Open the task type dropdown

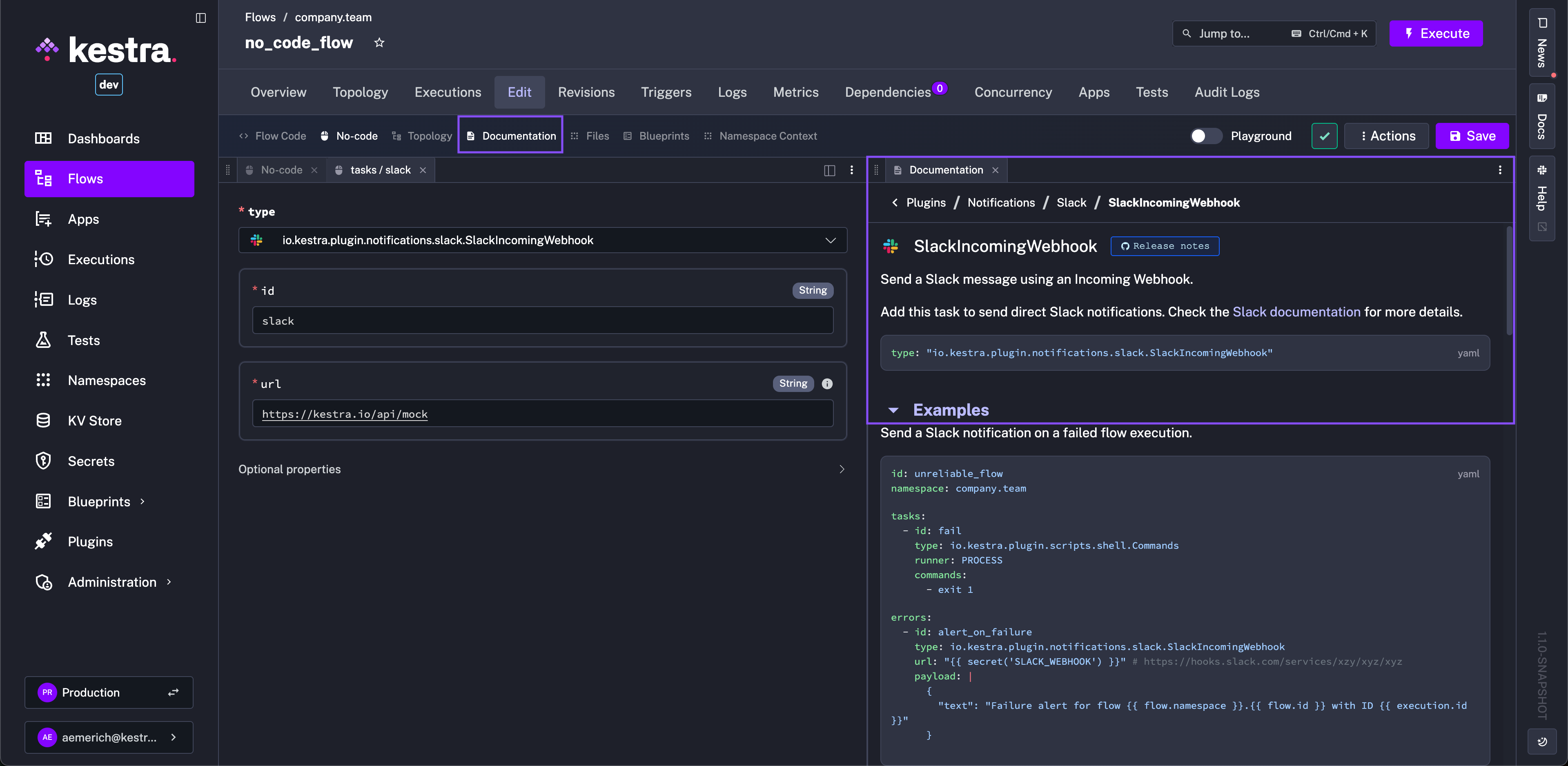tap(830, 240)
